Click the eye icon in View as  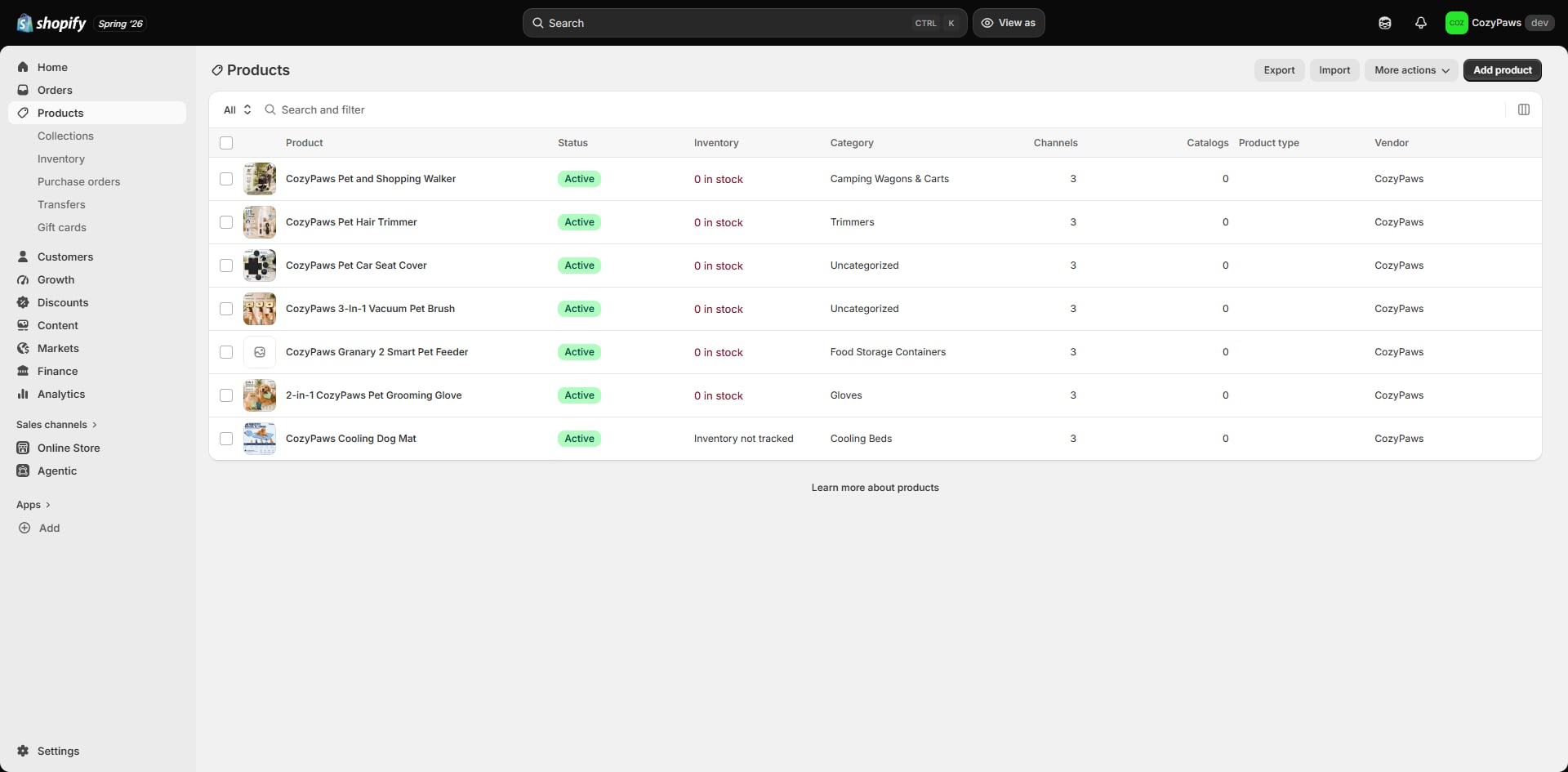[x=987, y=23]
